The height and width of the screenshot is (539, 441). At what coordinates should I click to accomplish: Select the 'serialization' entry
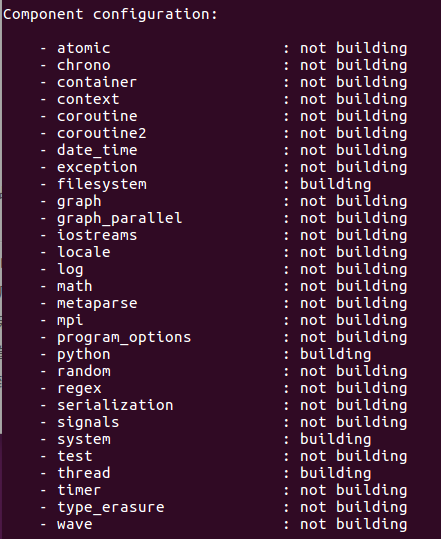(x=115, y=405)
